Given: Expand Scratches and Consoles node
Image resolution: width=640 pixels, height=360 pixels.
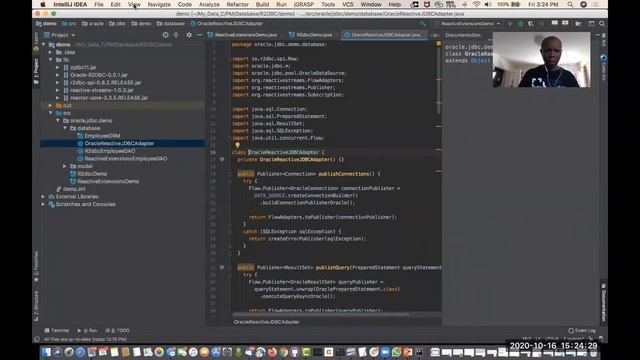Looking at the screenshot, I should click(x=43, y=204).
